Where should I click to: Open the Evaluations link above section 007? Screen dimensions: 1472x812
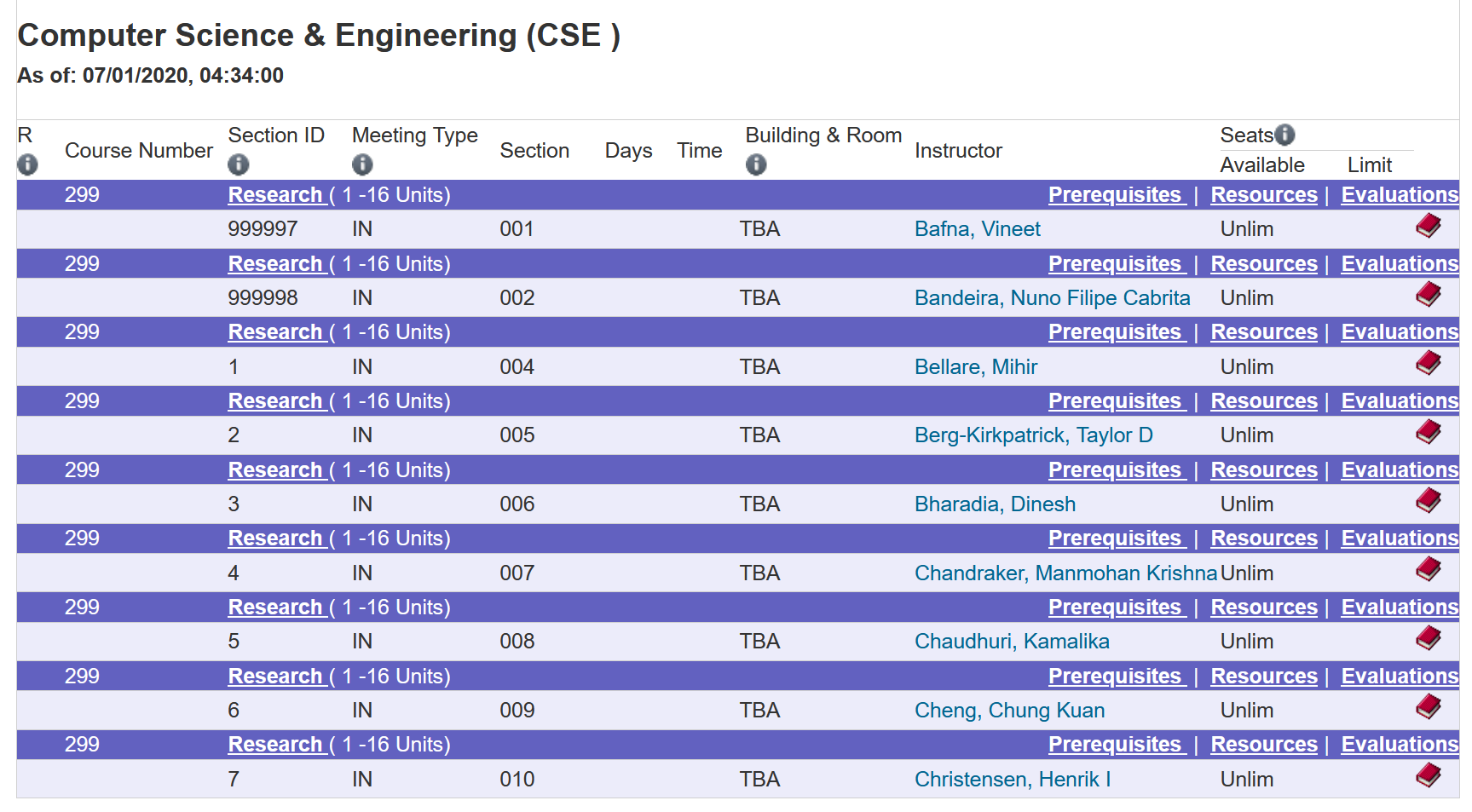1400,538
